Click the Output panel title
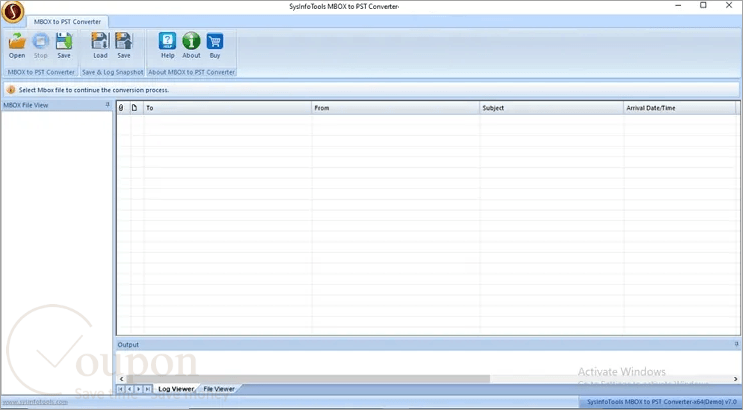 point(128,345)
